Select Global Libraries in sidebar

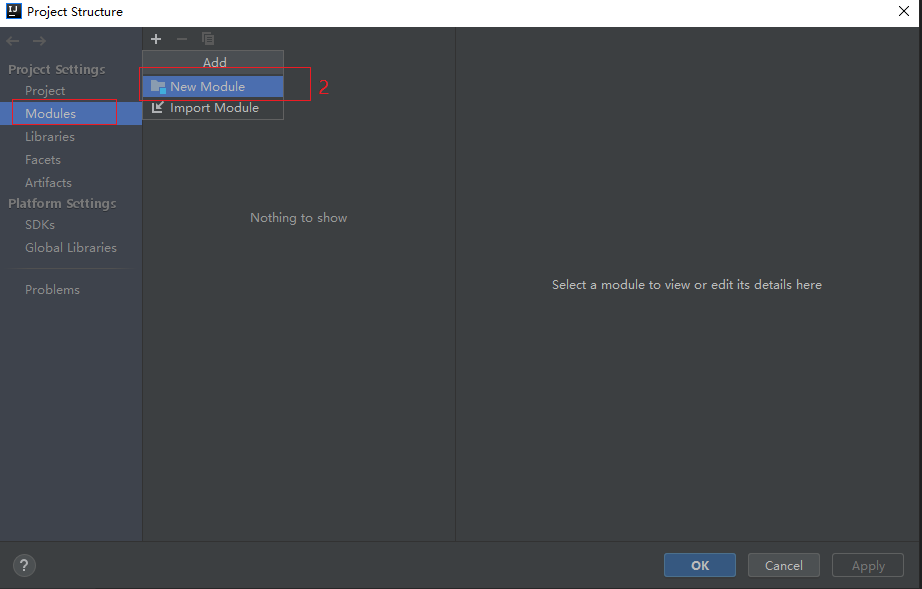coord(71,248)
